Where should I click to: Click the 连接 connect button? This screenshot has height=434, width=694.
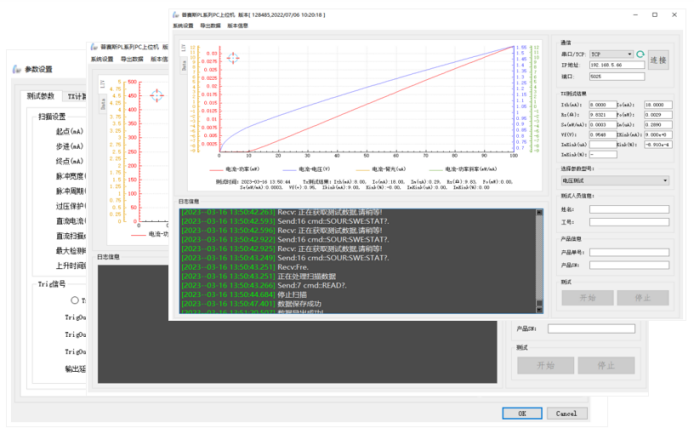[658, 61]
